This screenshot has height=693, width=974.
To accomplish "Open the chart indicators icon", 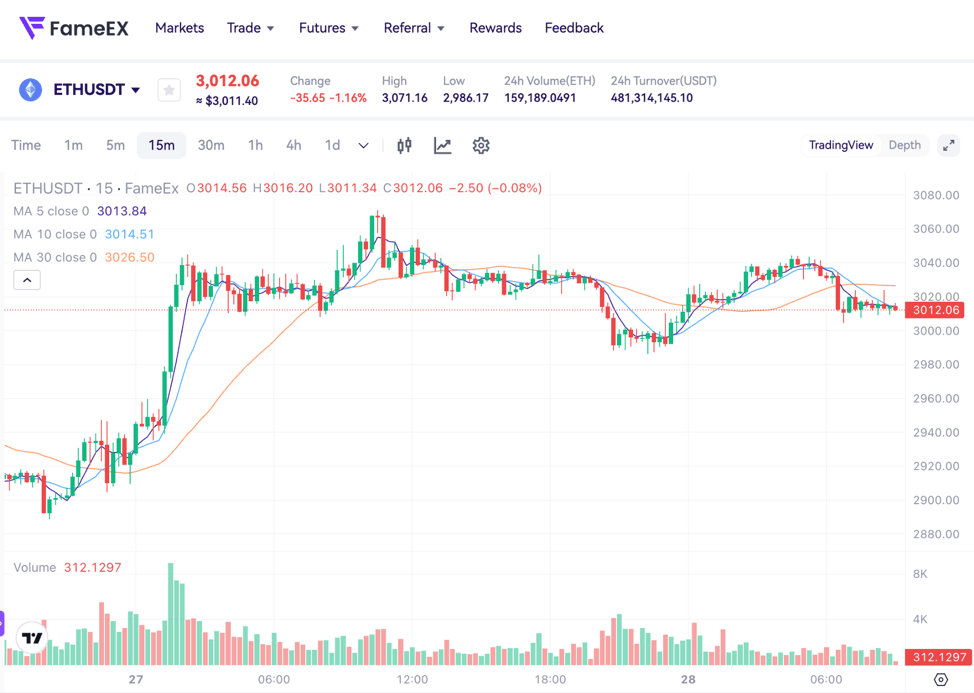I will [442, 146].
